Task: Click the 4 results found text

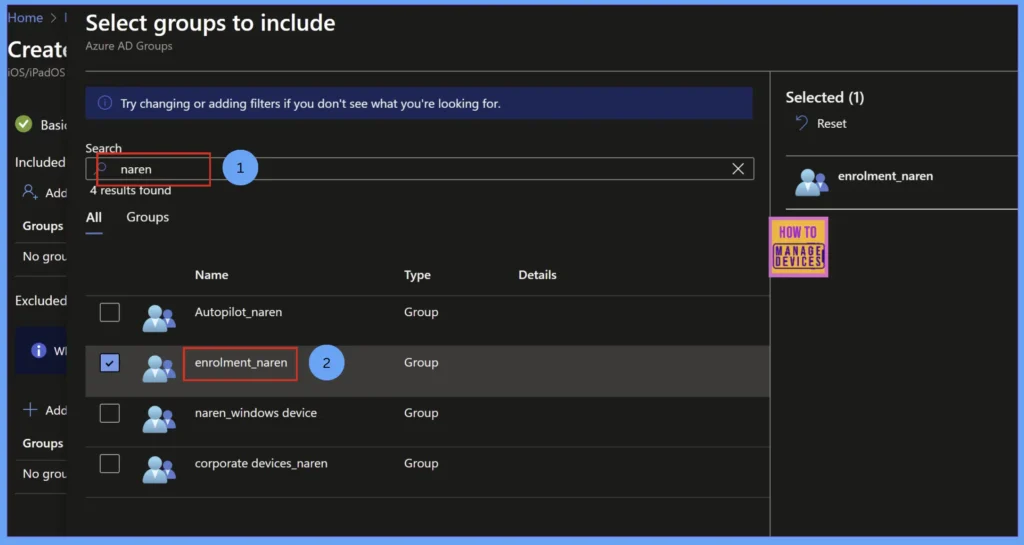Action: pyautogui.click(x=131, y=191)
